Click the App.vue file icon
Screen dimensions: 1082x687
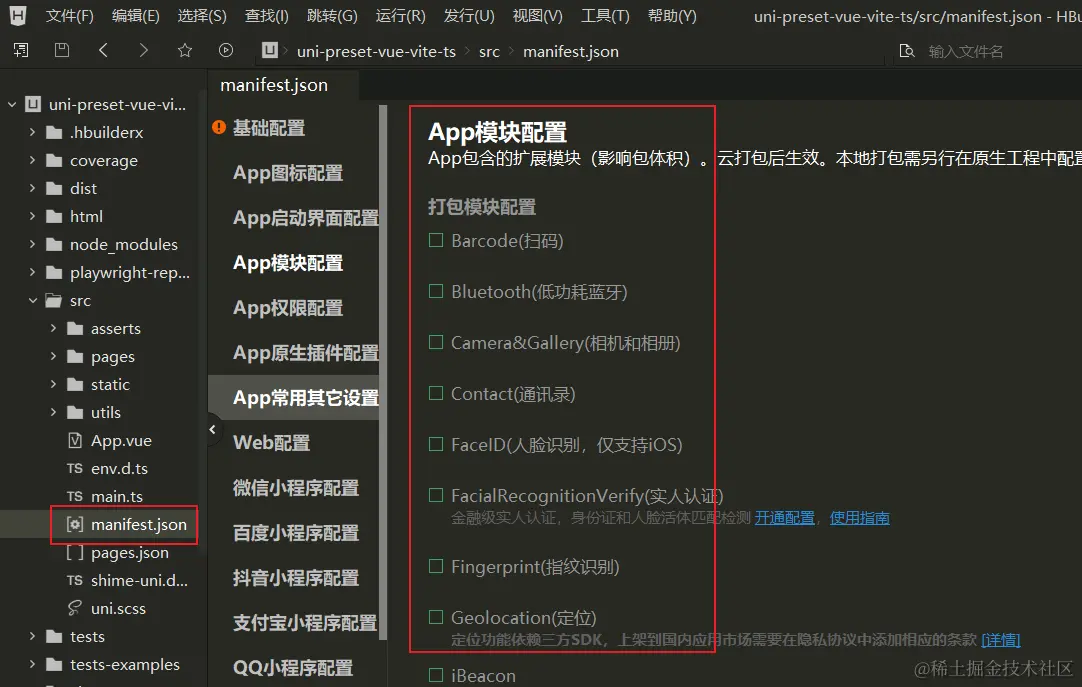pos(75,440)
